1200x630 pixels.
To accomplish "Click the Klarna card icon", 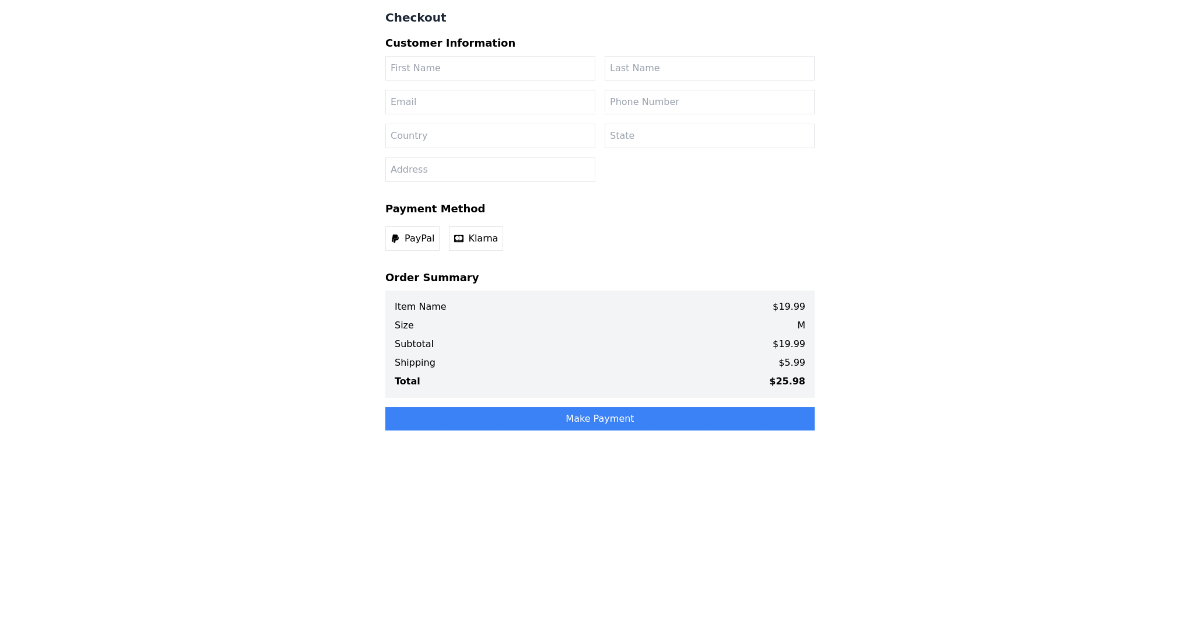I will [458, 238].
